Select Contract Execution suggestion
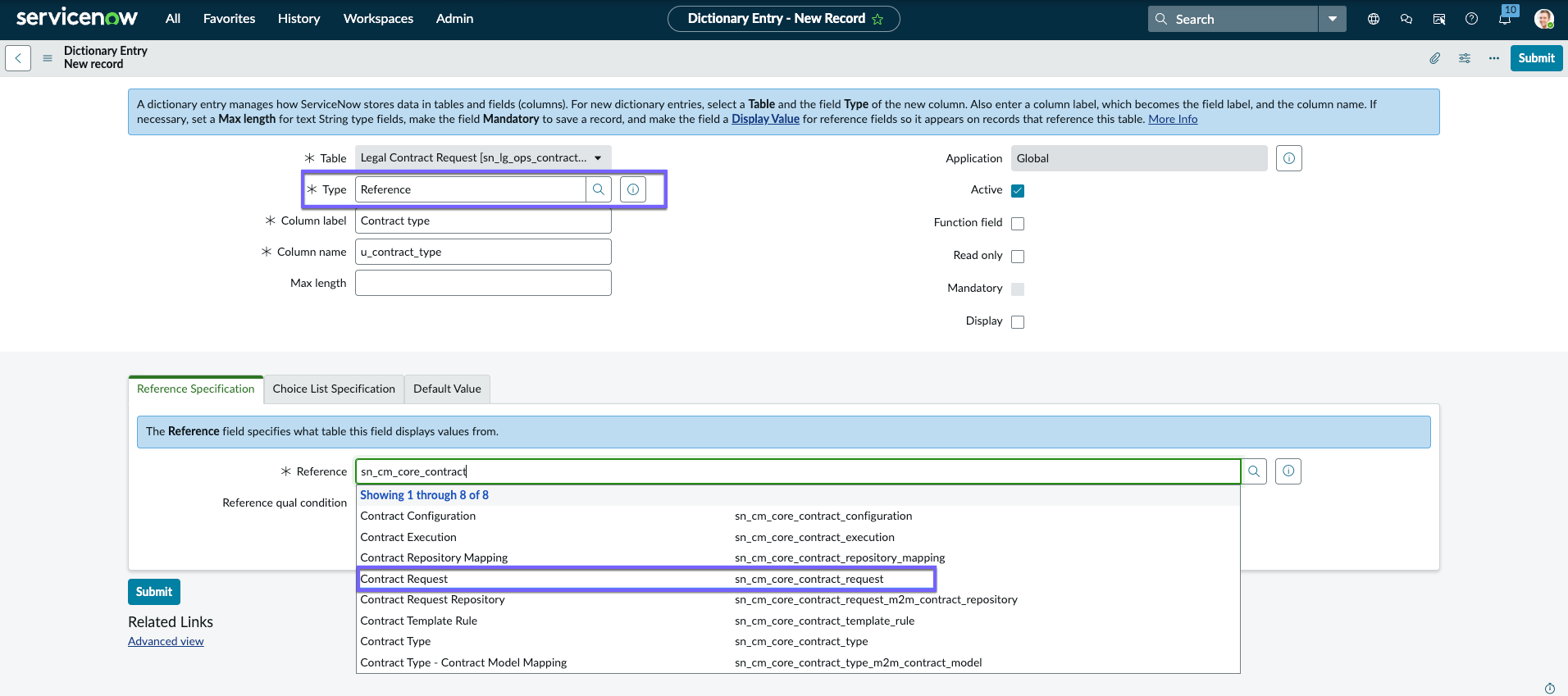Screen dimensions: 1568x696 [798, 538]
